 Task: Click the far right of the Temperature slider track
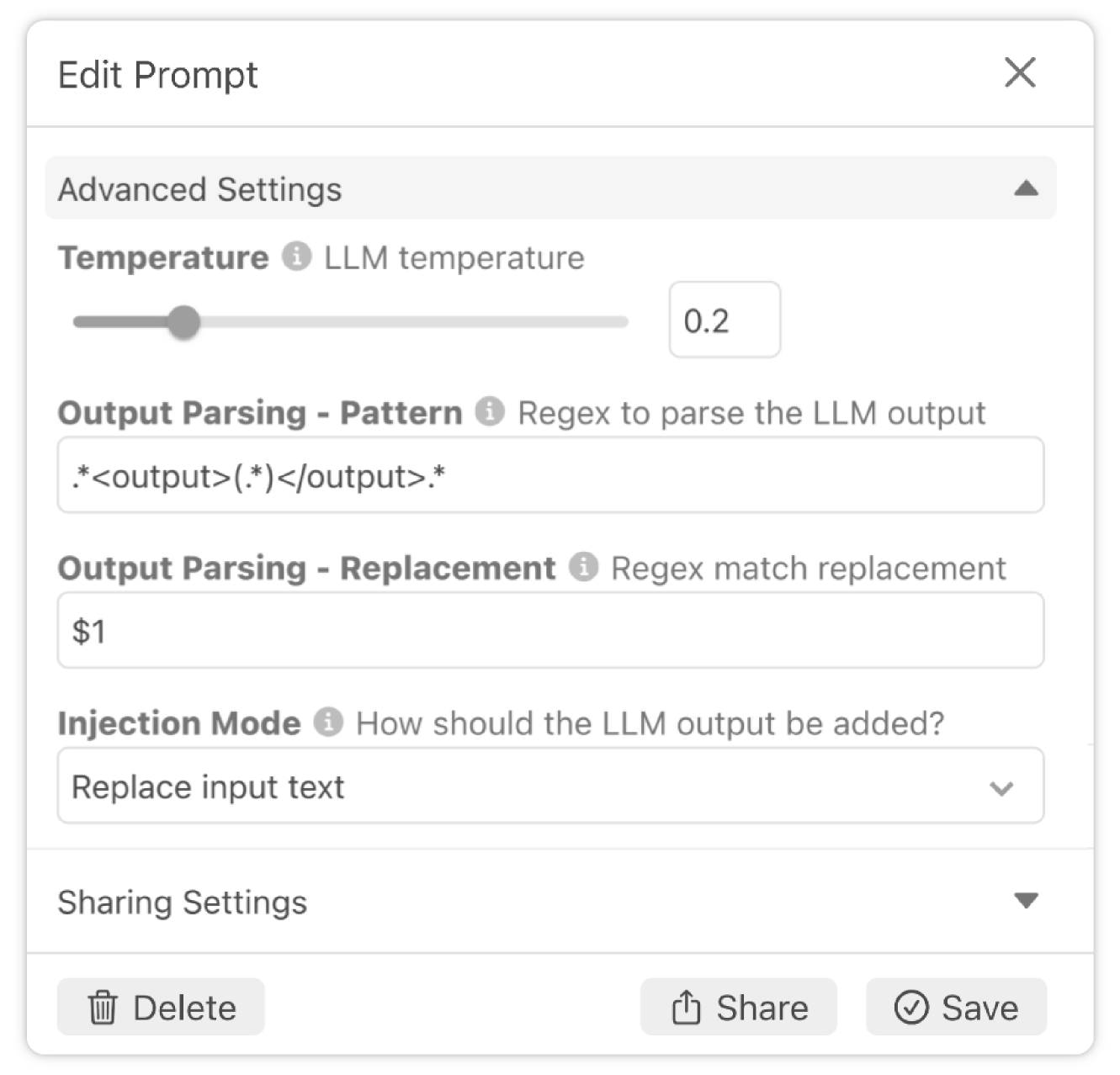[621, 322]
